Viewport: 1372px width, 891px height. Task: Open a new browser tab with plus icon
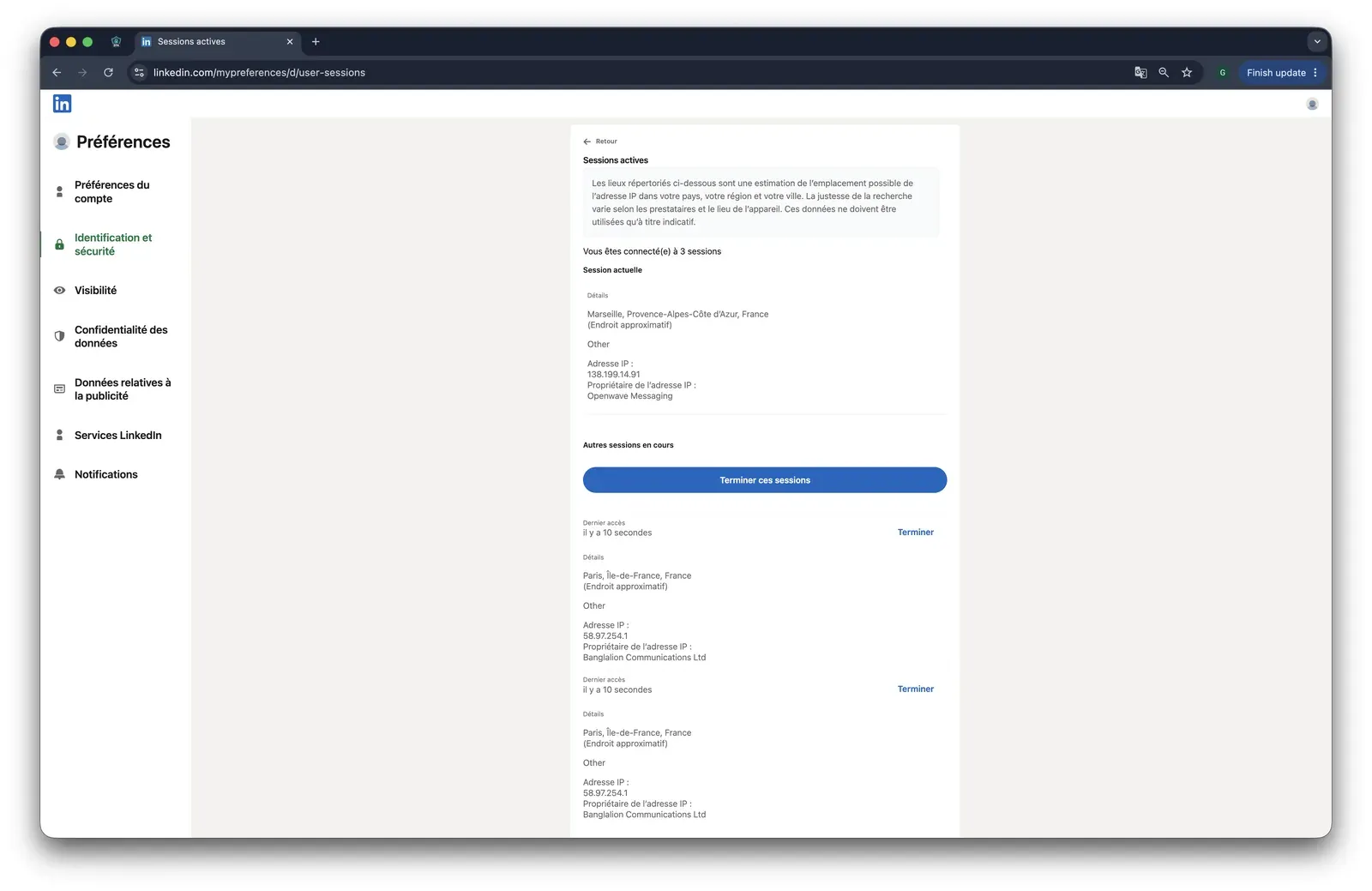click(x=316, y=41)
